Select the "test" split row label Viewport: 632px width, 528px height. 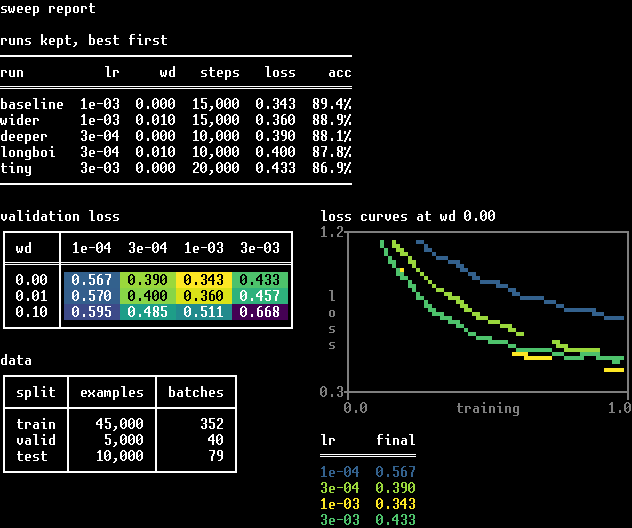(x=32, y=456)
